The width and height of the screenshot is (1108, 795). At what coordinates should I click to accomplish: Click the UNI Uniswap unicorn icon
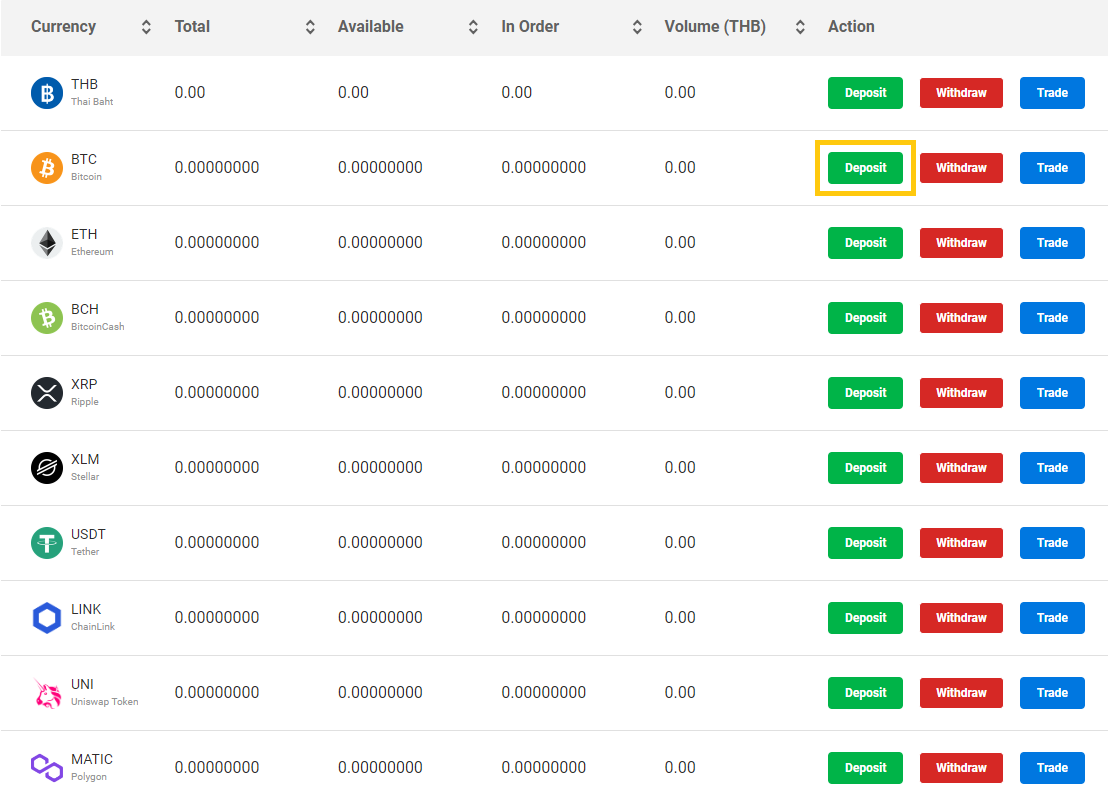tap(47, 693)
